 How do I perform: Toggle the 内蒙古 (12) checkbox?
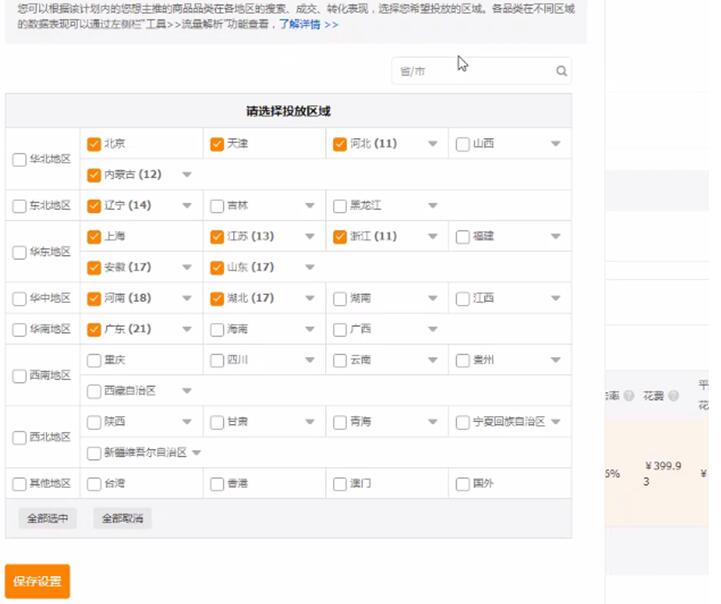[94, 175]
